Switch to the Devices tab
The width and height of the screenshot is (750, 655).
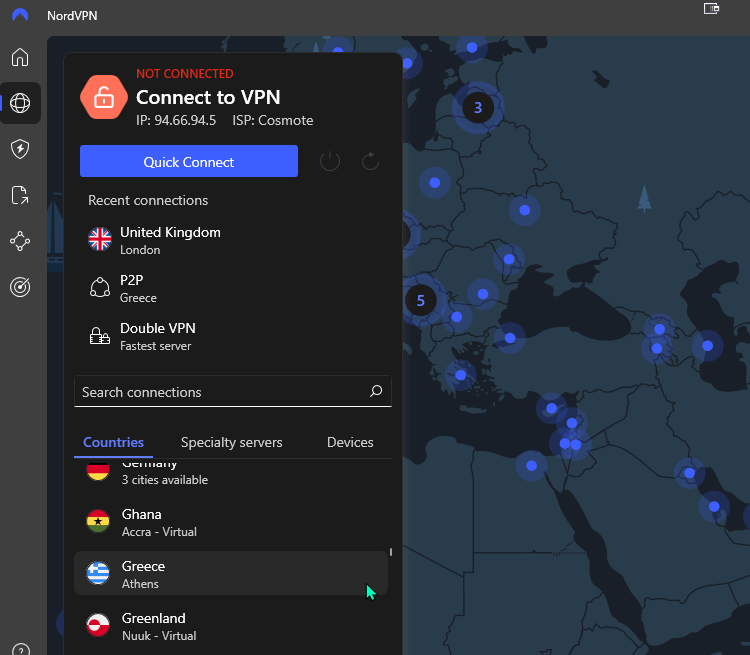350,442
